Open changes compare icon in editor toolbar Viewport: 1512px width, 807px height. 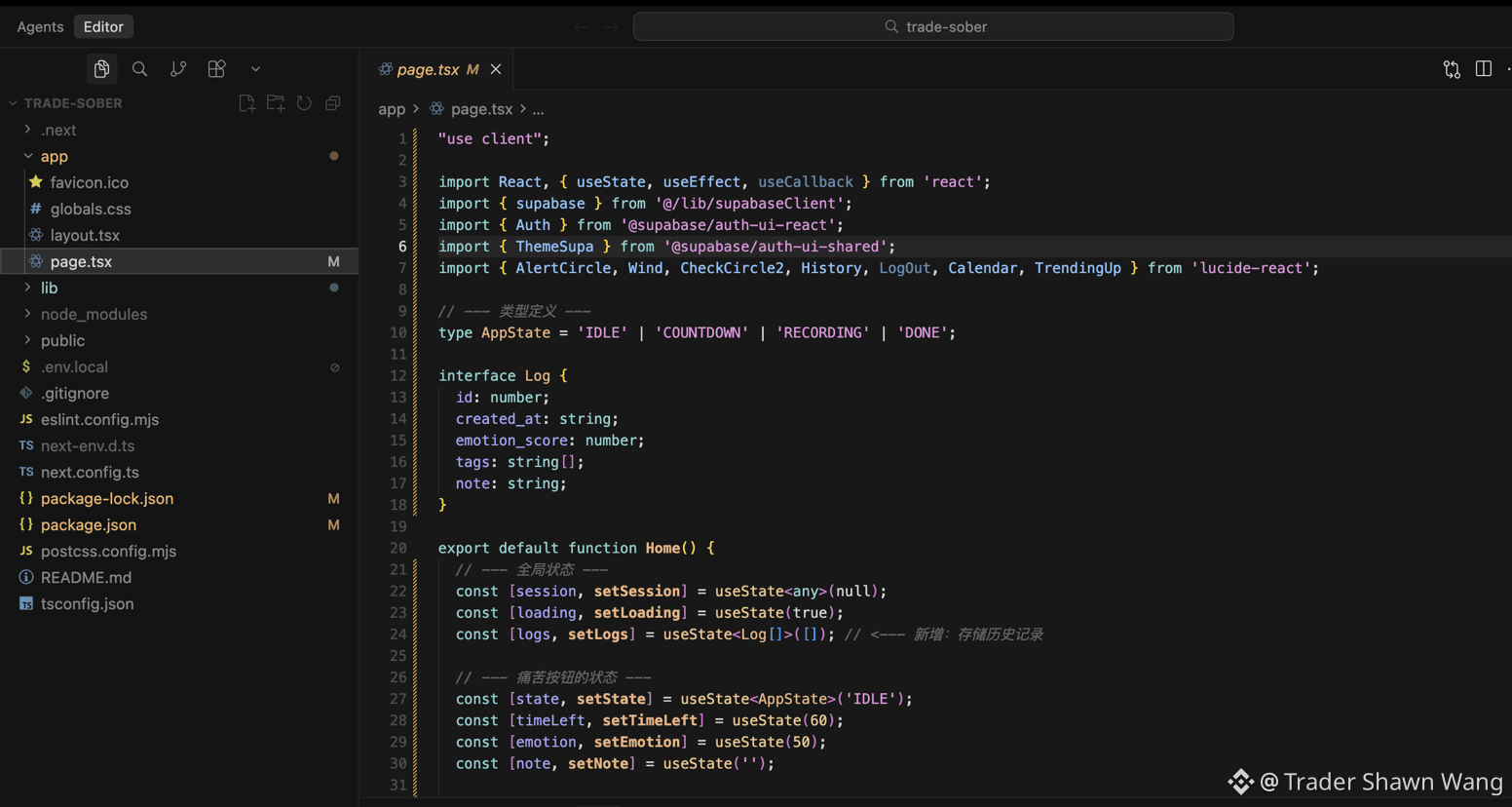(1452, 69)
